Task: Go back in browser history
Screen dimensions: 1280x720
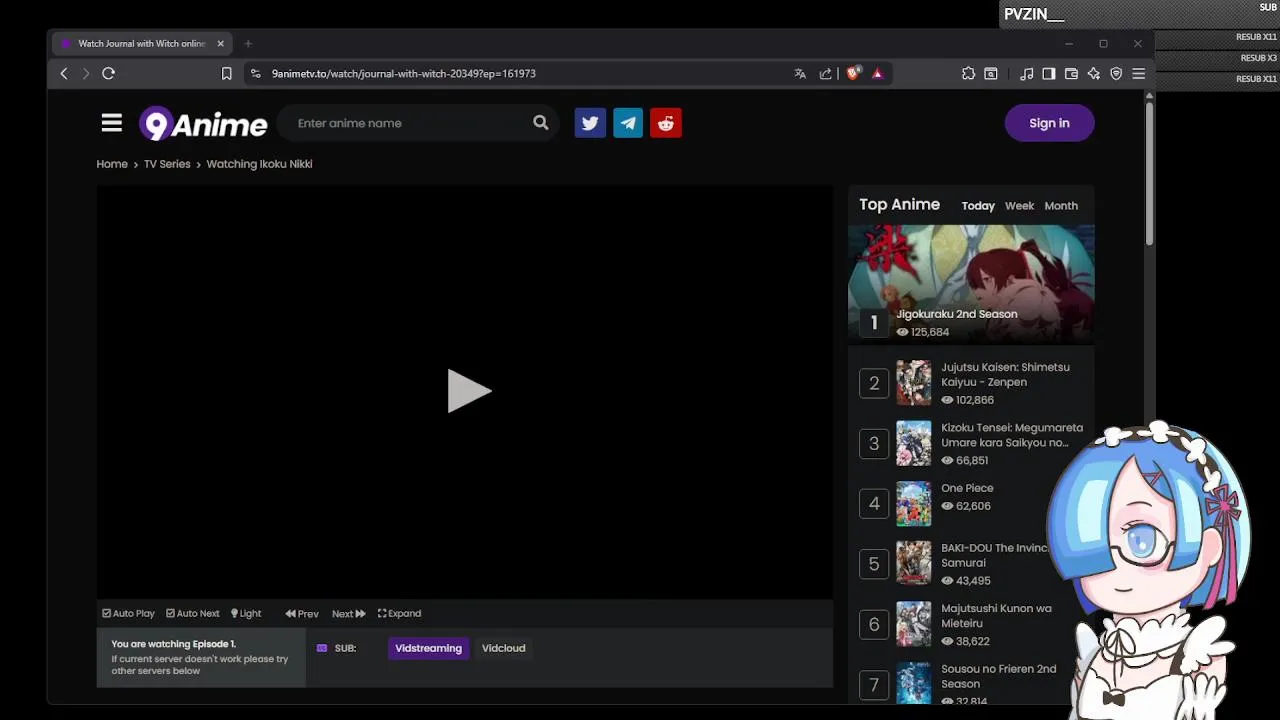Action: tap(64, 73)
